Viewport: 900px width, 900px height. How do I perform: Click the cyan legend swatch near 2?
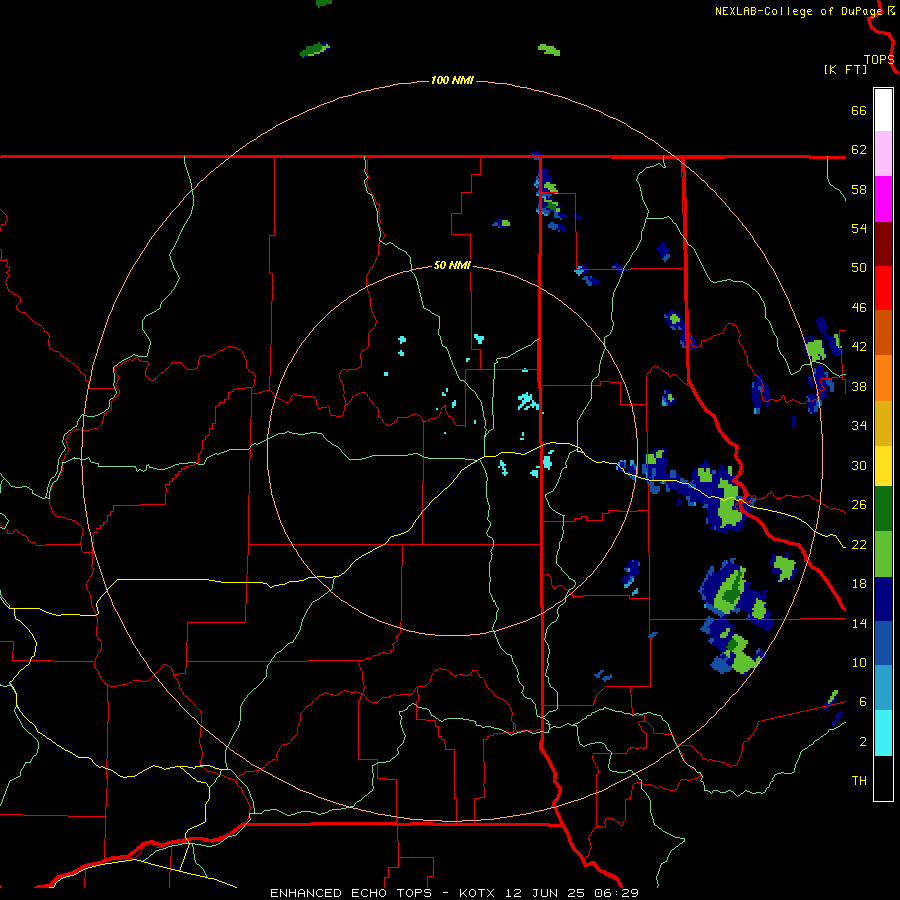pos(883,733)
